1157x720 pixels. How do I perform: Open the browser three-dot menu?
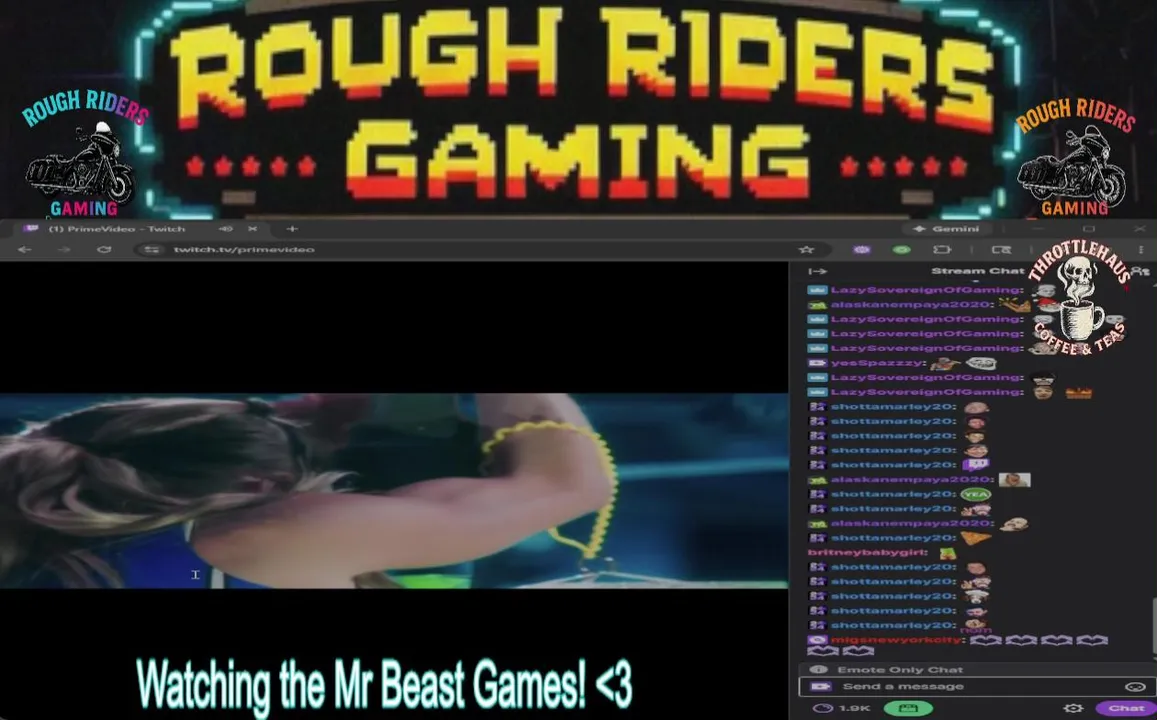[1141, 249]
